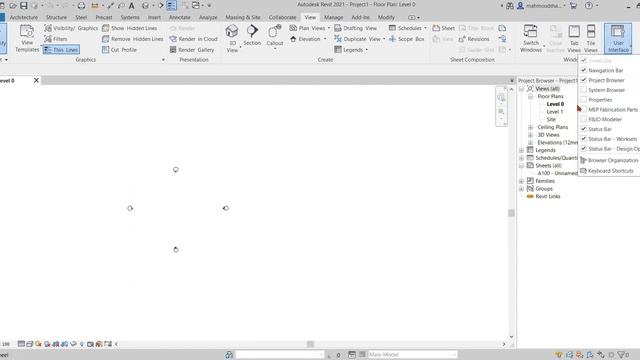640x360 pixels.
Task: Toggle Thin Lines display
Action: [61, 50]
